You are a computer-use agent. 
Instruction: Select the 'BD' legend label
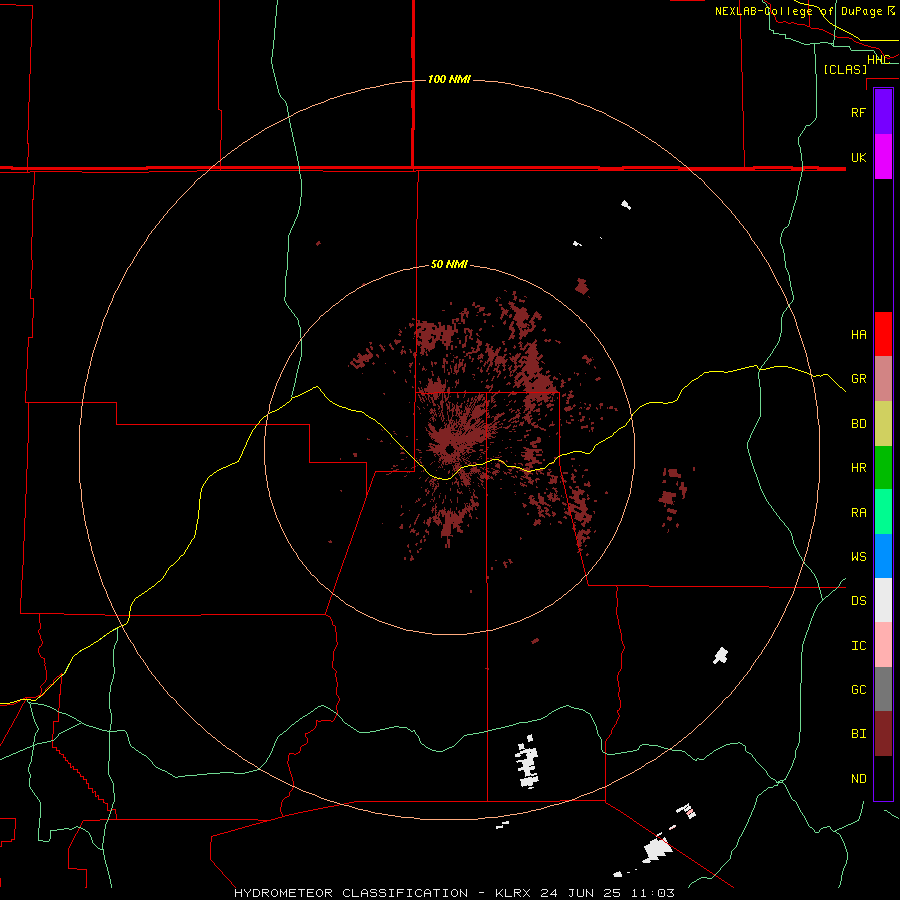[x=858, y=424]
